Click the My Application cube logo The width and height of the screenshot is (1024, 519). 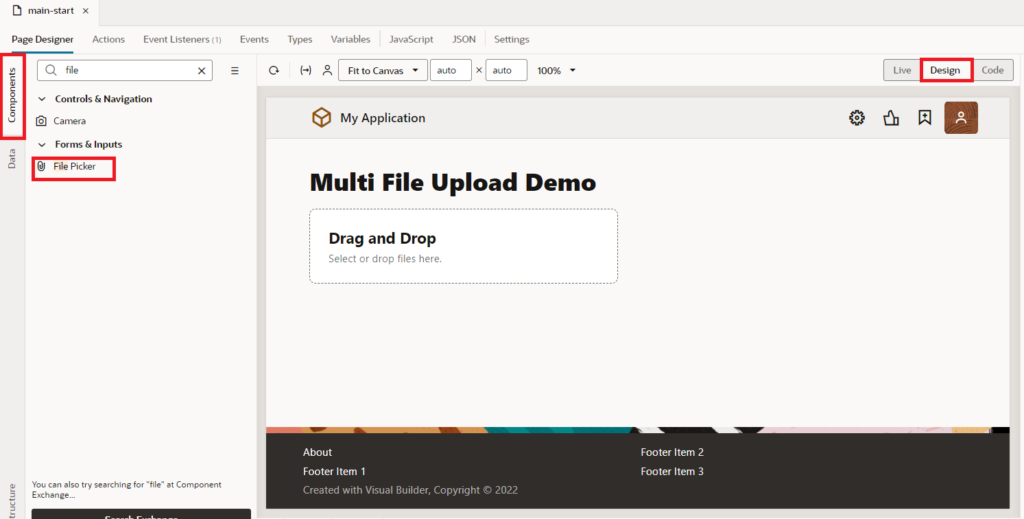click(321, 118)
